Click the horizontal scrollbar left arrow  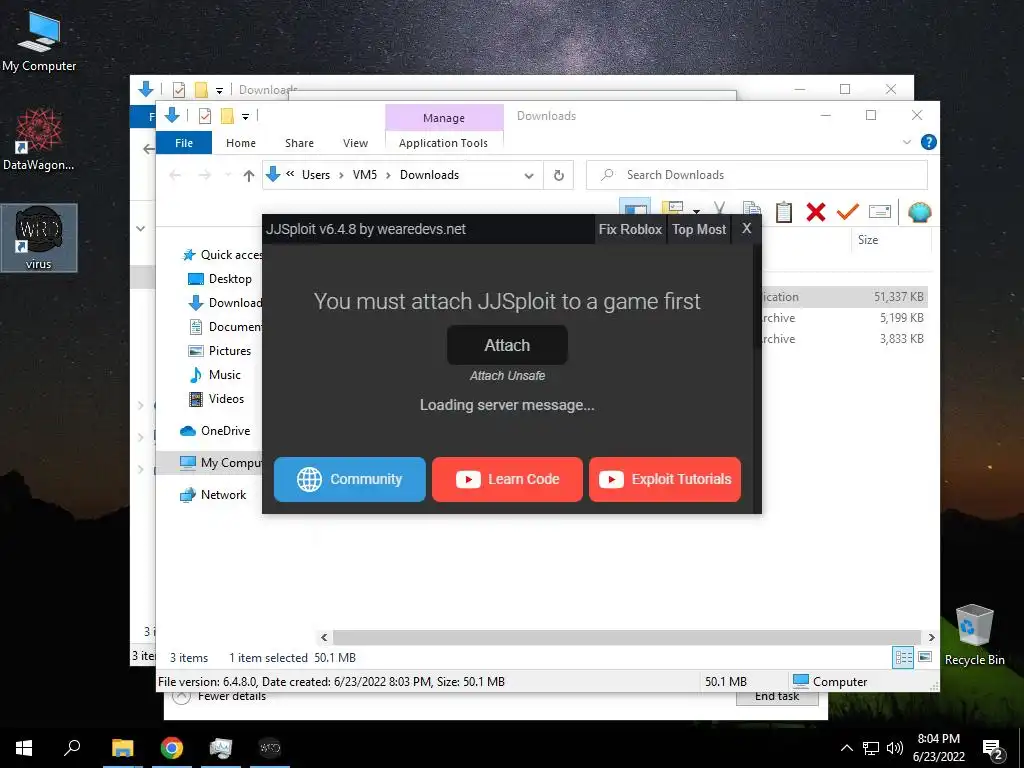point(325,637)
